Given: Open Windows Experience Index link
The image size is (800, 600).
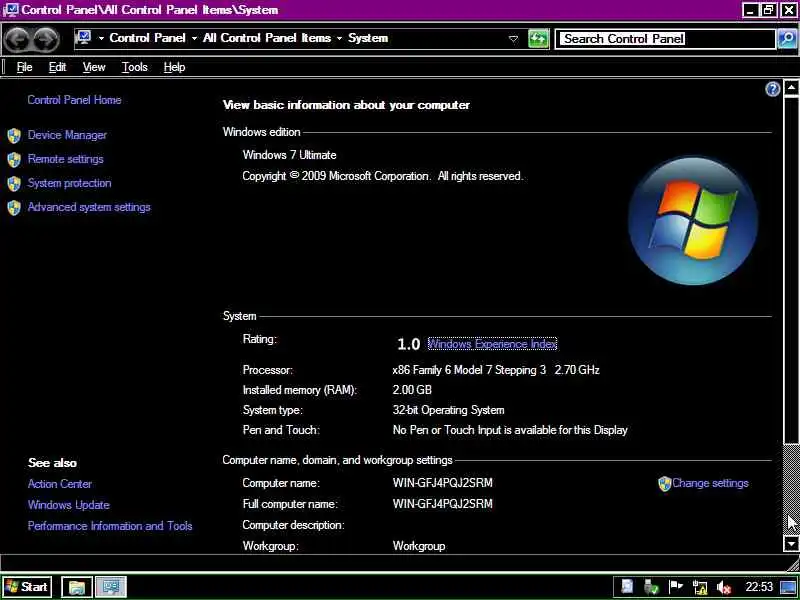Looking at the screenshot, I should point(492,344).
